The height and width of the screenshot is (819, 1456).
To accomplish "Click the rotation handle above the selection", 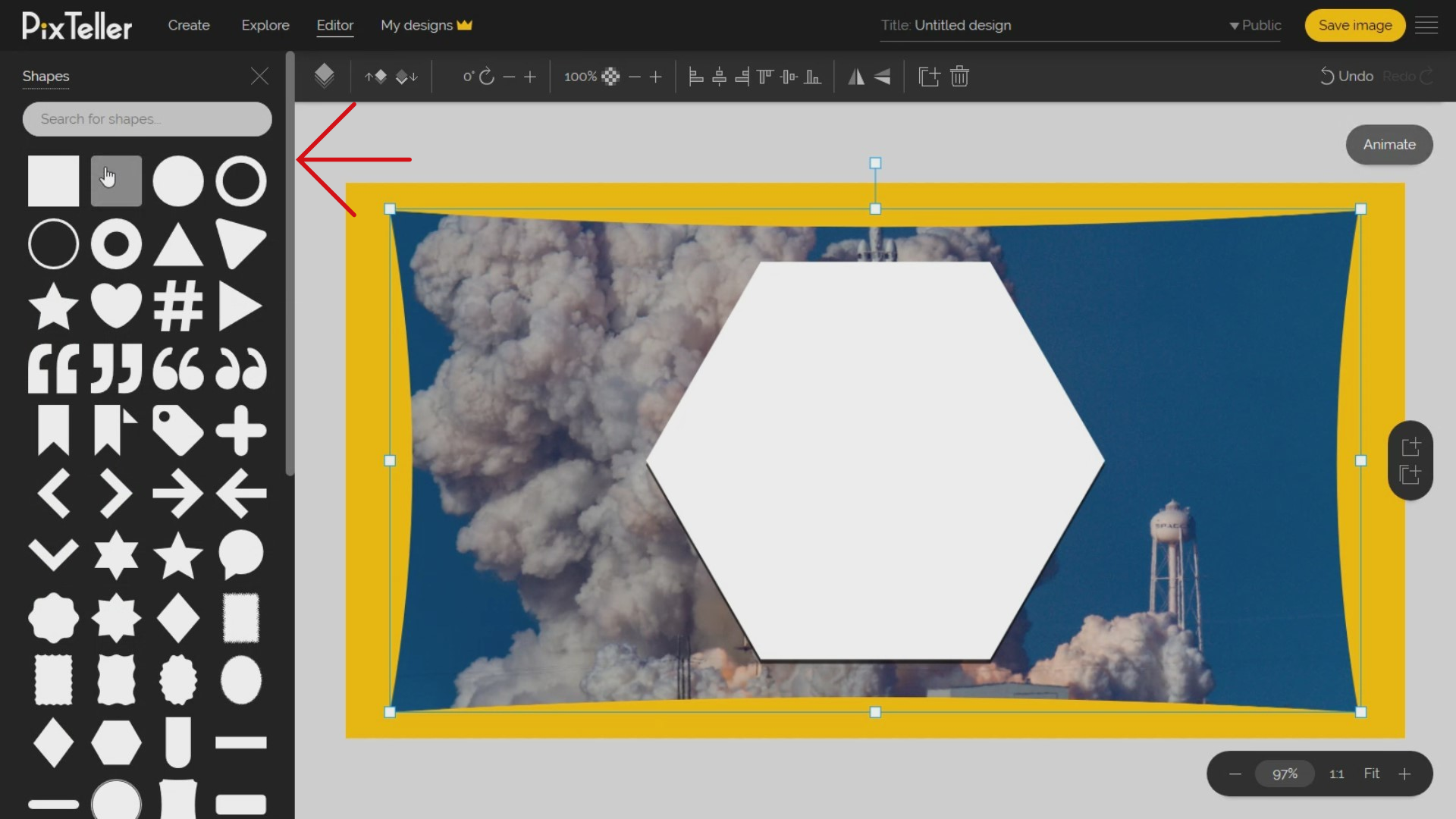I will 875,163.
